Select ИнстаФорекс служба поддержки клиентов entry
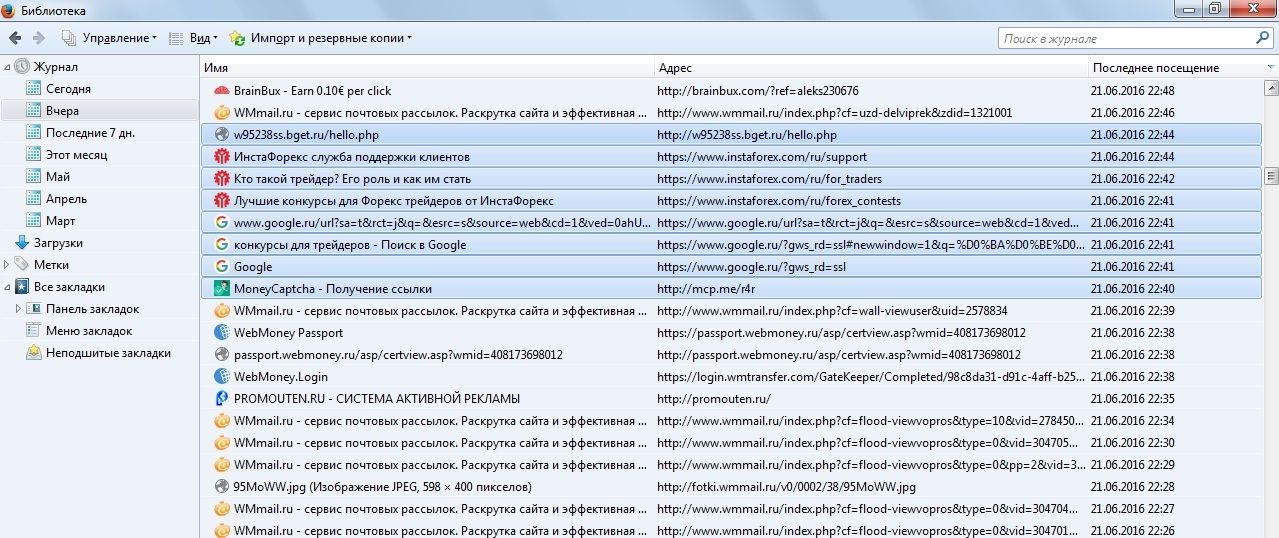Image resolution: width=1279 pixels, height=538 pixels. 731,157
